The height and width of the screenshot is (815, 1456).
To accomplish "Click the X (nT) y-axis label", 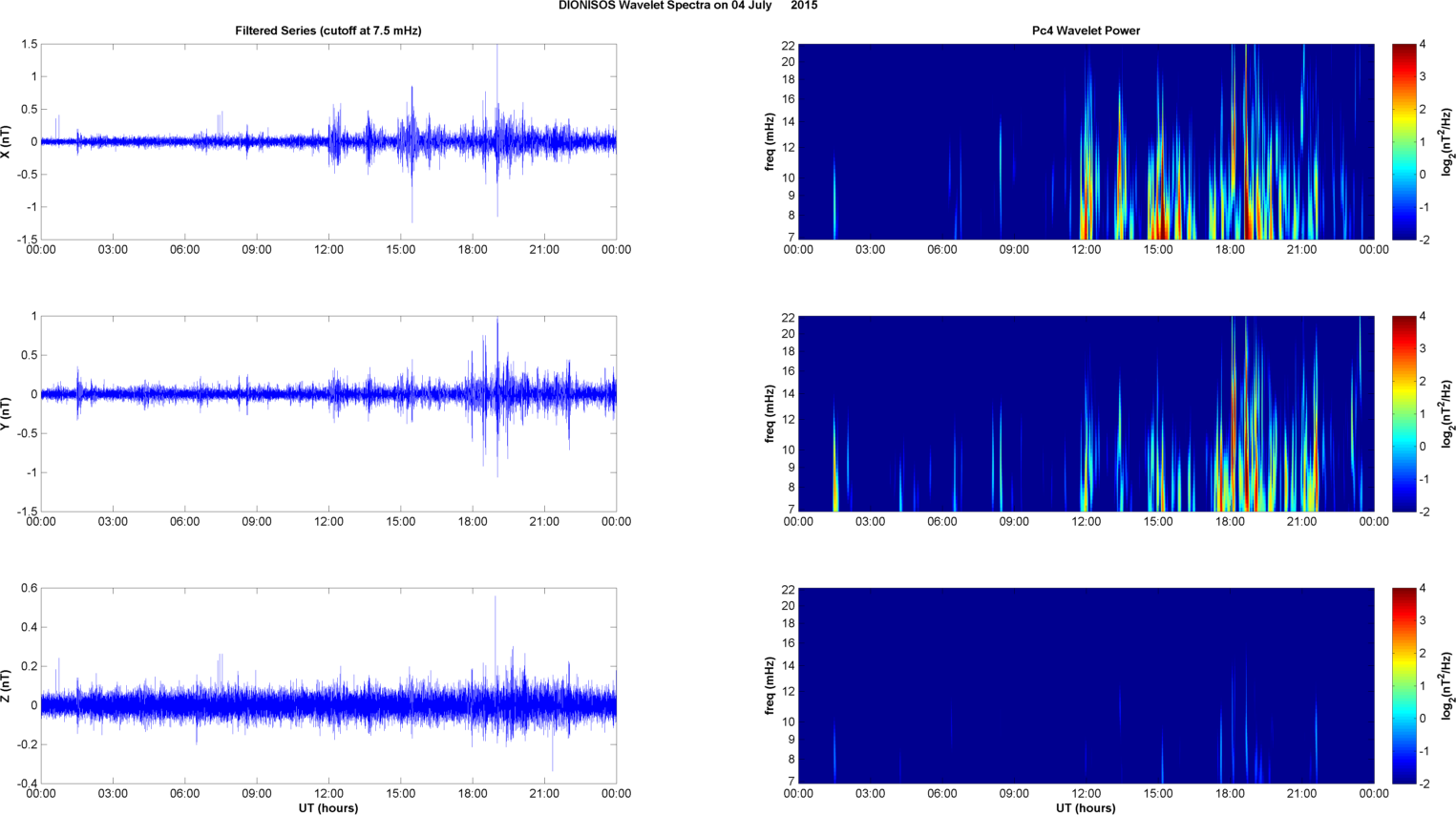I will point(7,142).
